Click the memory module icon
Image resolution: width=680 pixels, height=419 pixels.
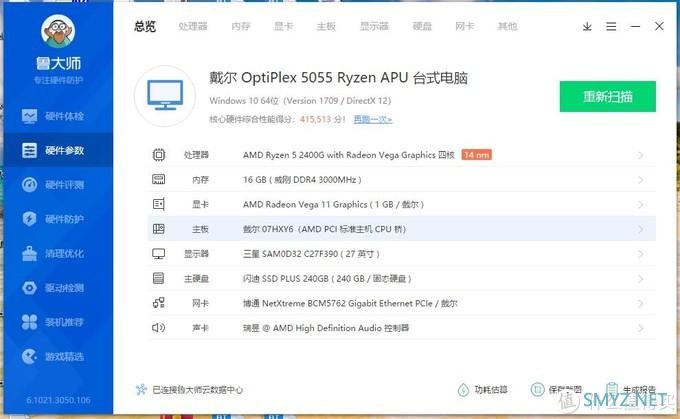point(159,180)
